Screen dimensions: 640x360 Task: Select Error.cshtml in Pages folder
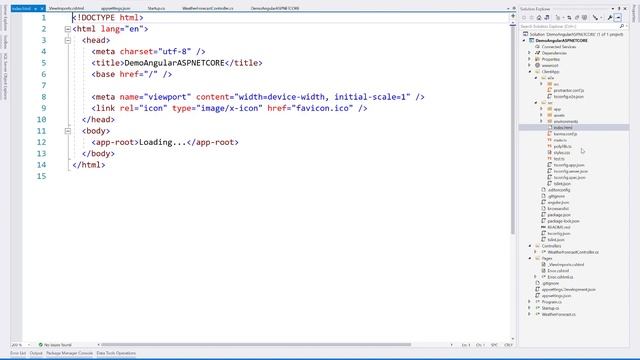[558, 271]
